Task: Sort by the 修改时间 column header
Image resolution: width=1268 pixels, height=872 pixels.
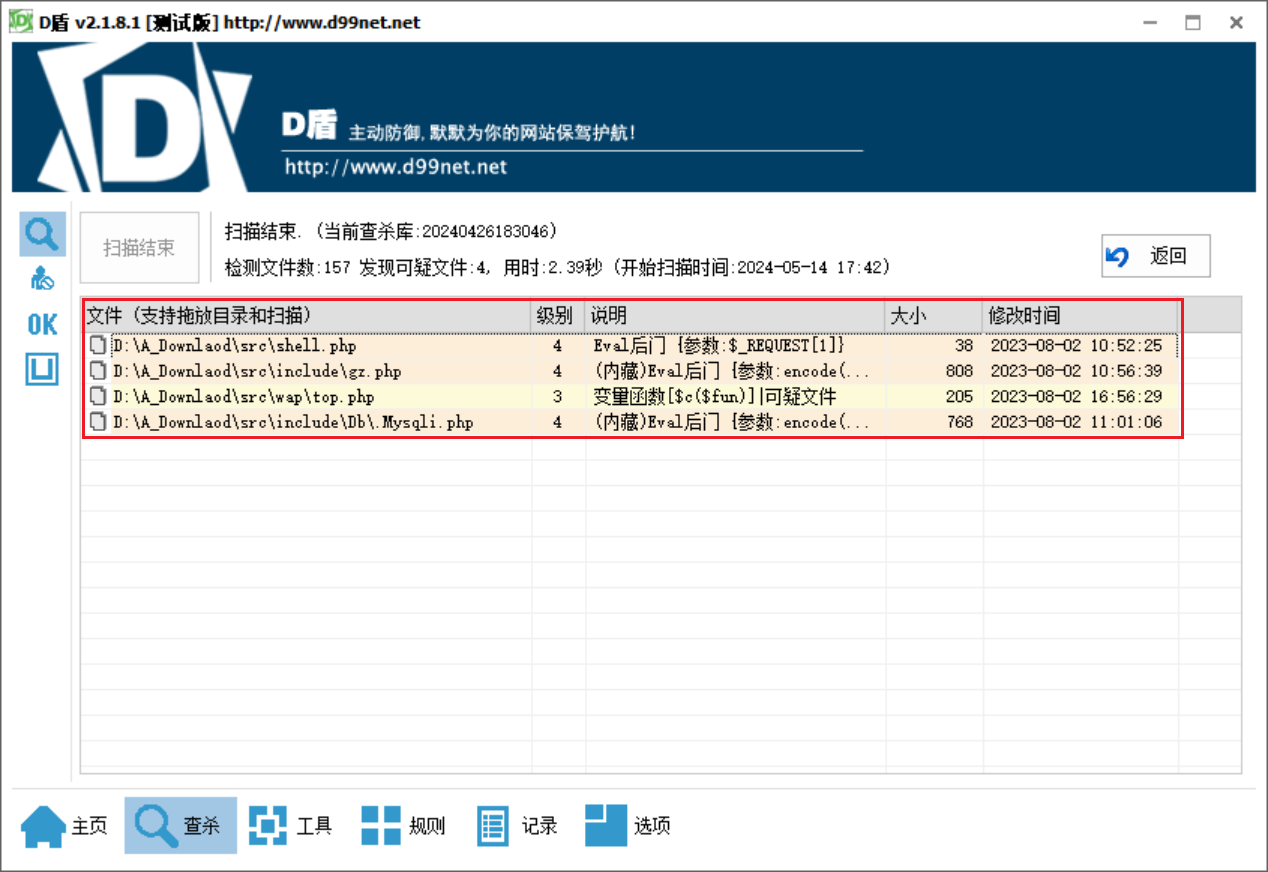Action: tap(1080, 315)
